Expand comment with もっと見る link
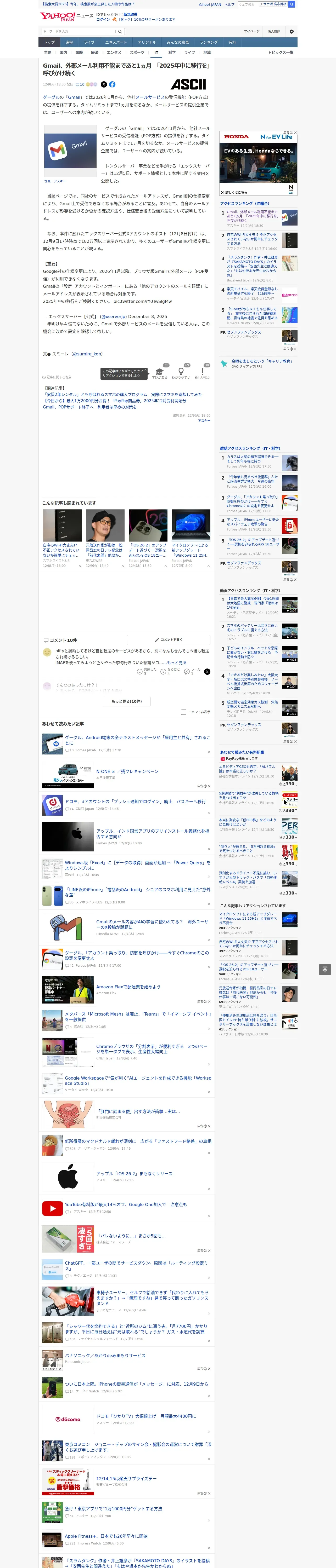This screenshot has width=336, height=1568. [x=177, y=663]
